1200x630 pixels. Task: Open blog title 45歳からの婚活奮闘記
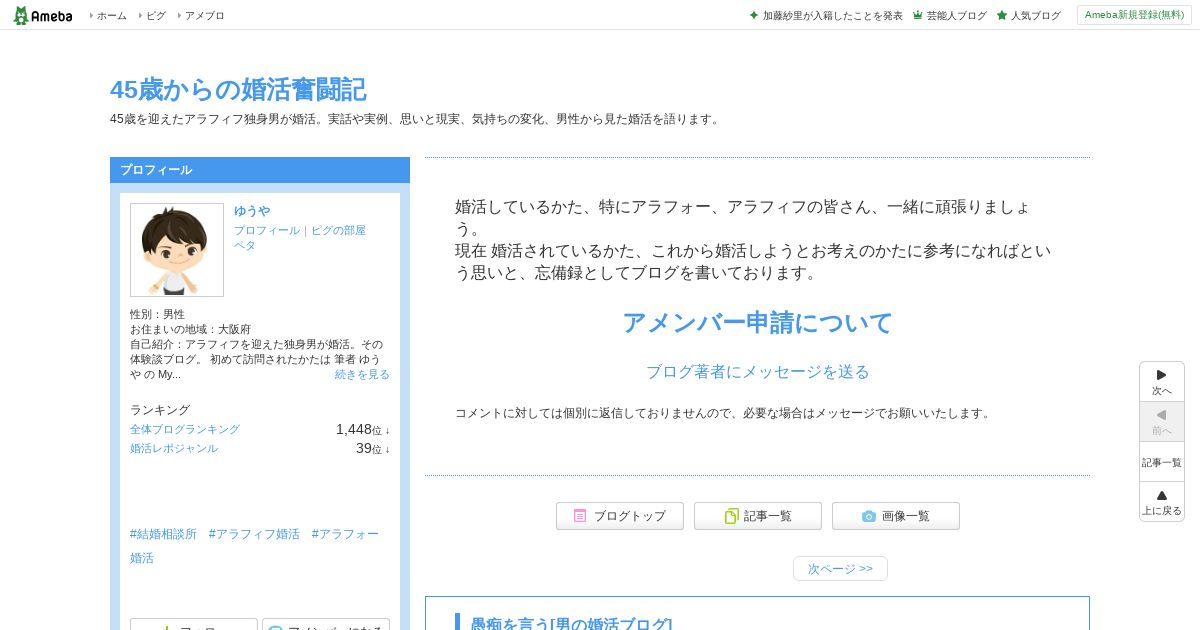click(238, 90)
